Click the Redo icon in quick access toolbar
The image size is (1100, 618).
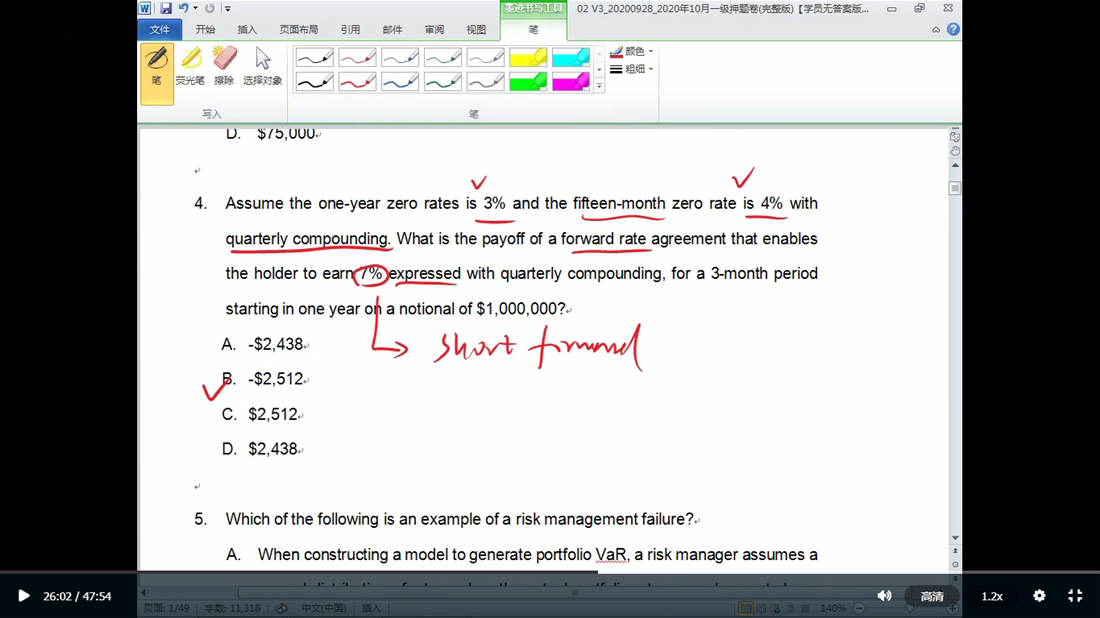pyautogui.click(x=209, y=8)
